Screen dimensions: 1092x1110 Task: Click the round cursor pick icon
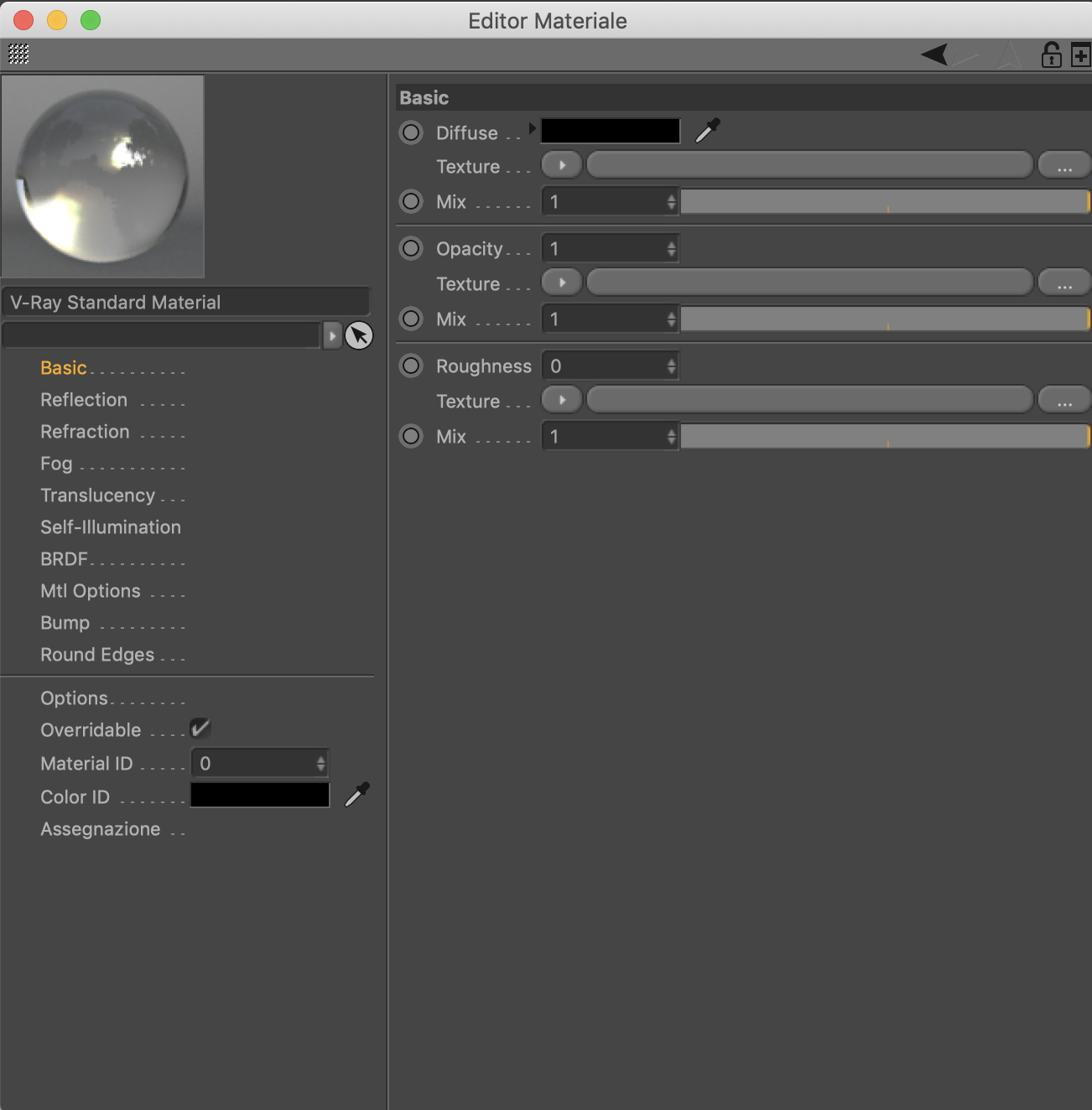[x=359, y=335]
